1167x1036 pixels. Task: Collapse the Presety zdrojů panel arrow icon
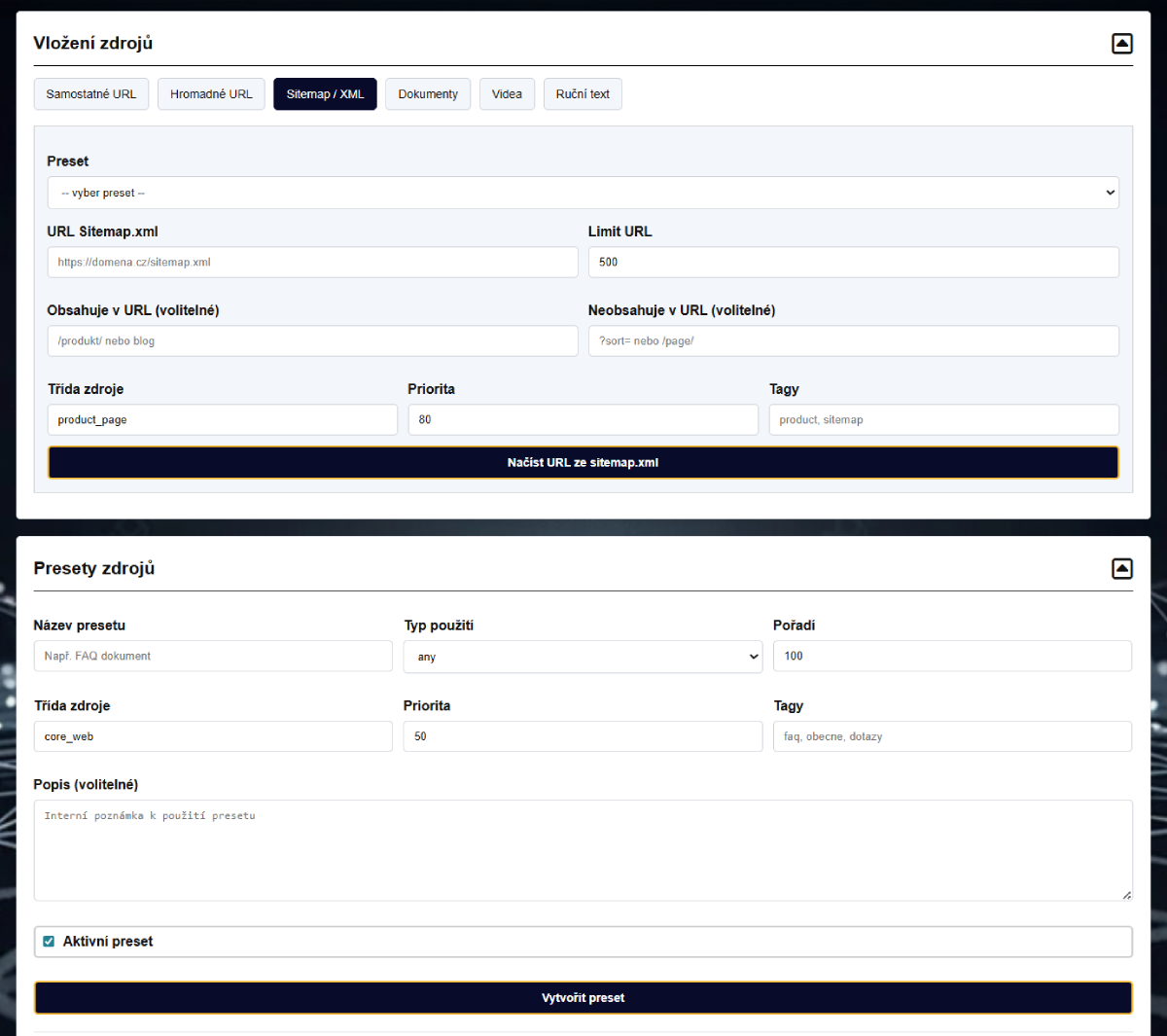1122,568
